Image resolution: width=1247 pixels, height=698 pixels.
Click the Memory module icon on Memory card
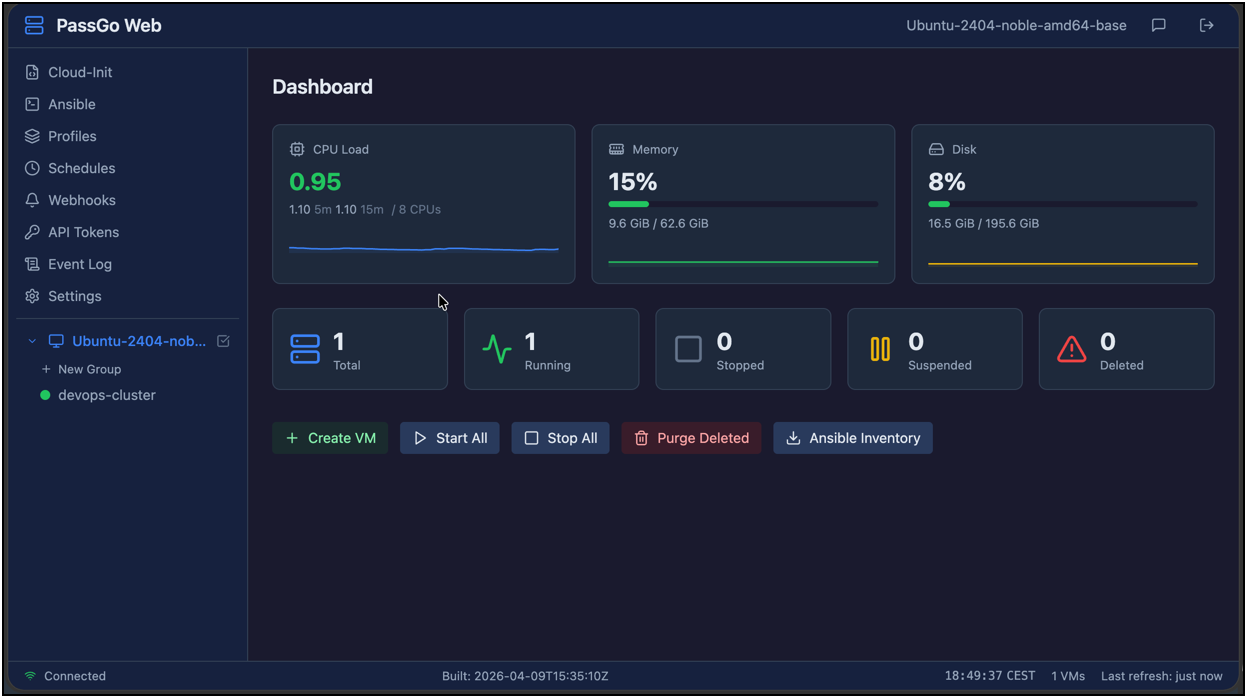pos(616,149)
